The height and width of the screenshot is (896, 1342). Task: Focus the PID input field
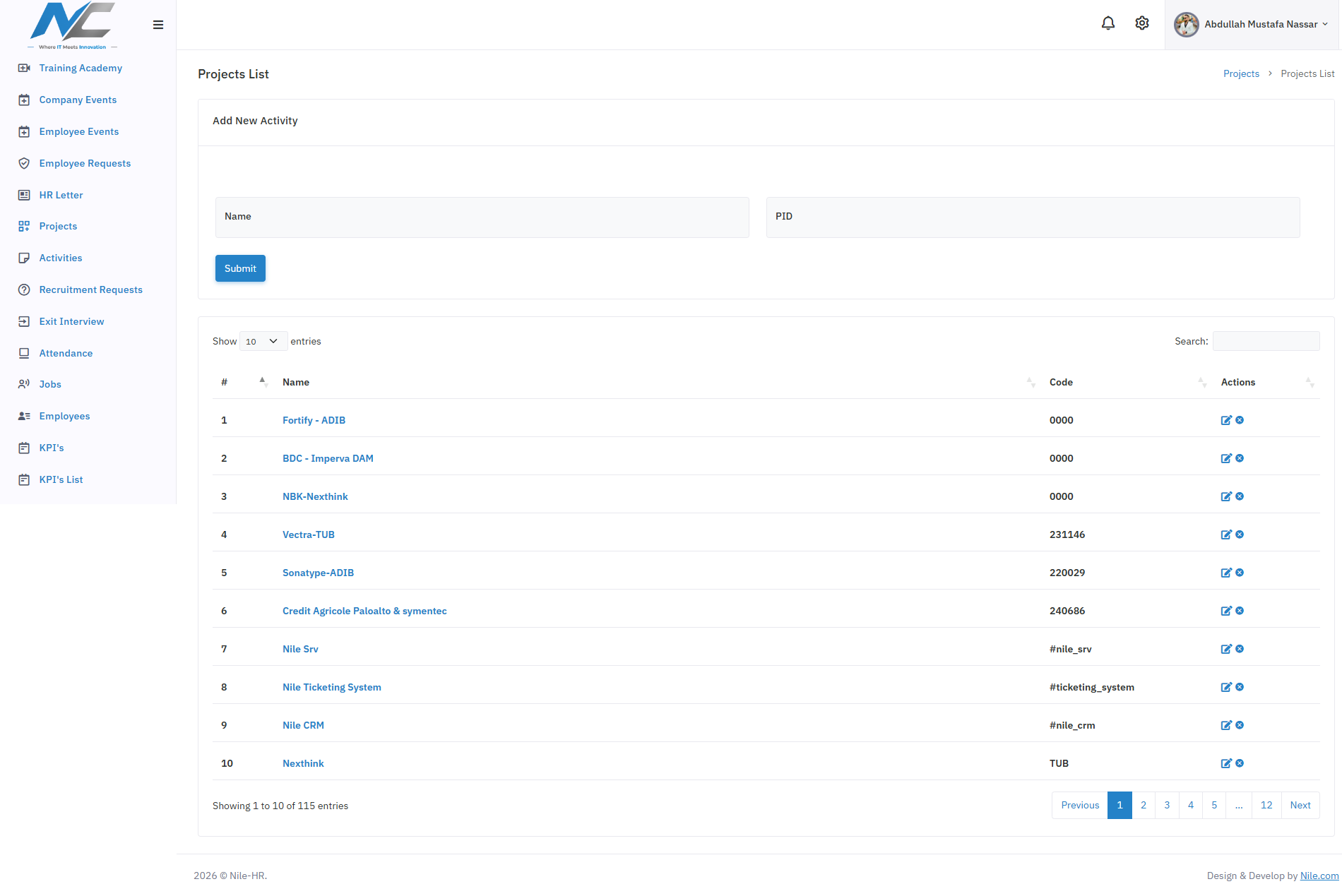tap(1033, 217)
